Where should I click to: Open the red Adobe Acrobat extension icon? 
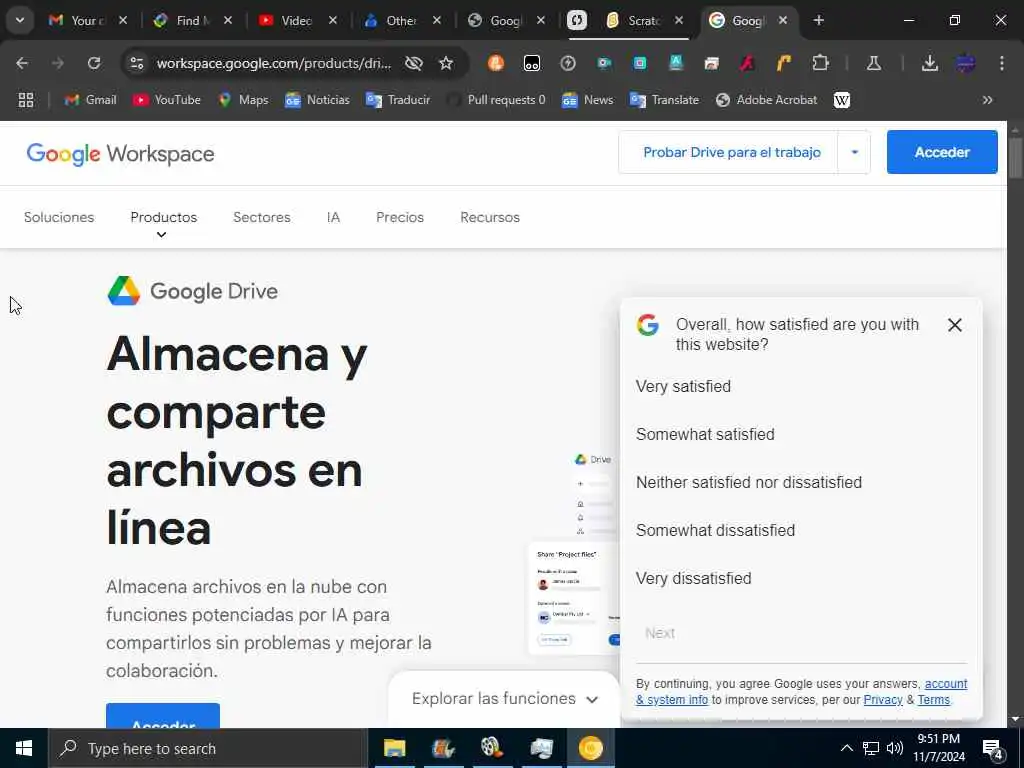pos(748,63)
